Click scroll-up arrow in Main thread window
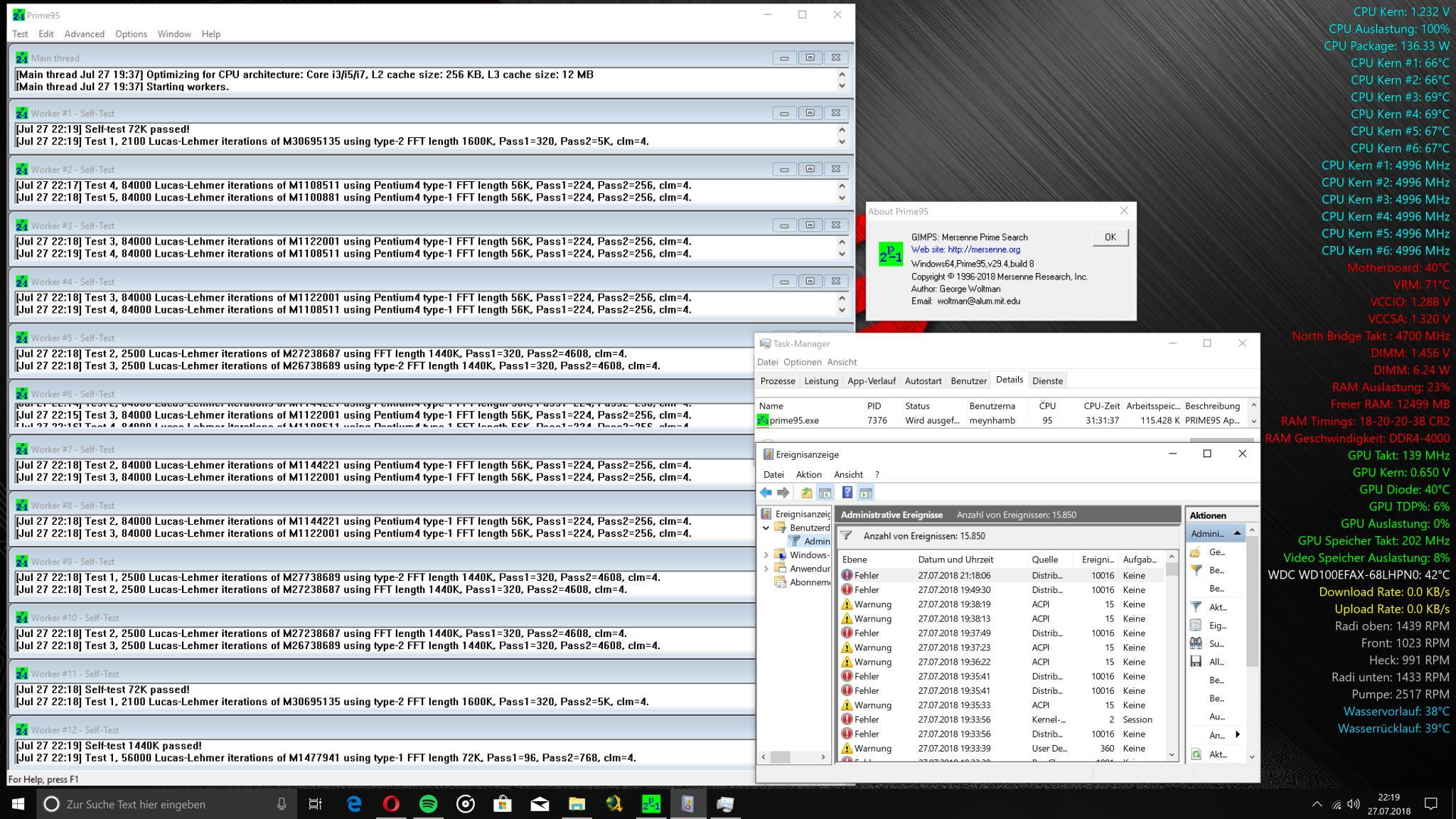Screen dimensions: 1456x819 coord(842,74)
